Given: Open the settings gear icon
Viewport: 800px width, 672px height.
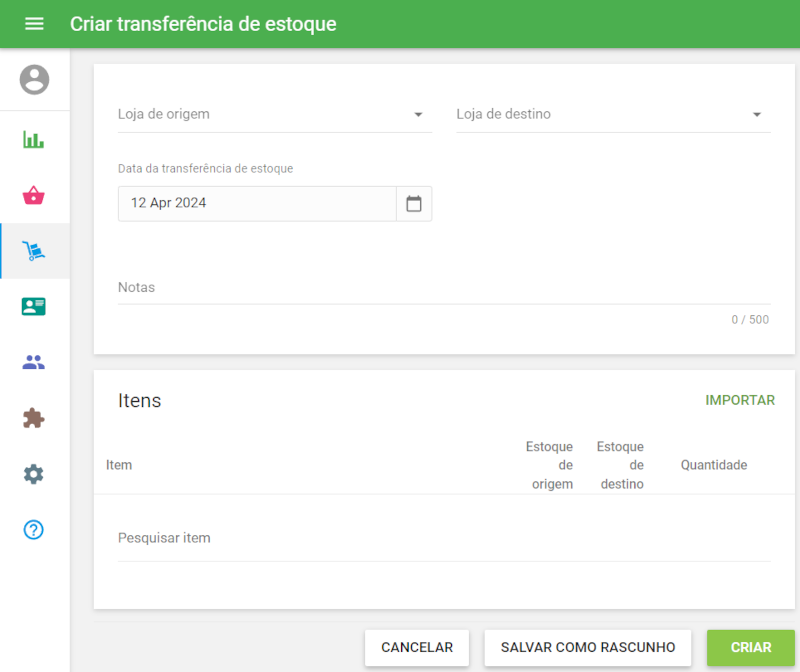Looking at the screenshot, I should (x=34, y=474).
